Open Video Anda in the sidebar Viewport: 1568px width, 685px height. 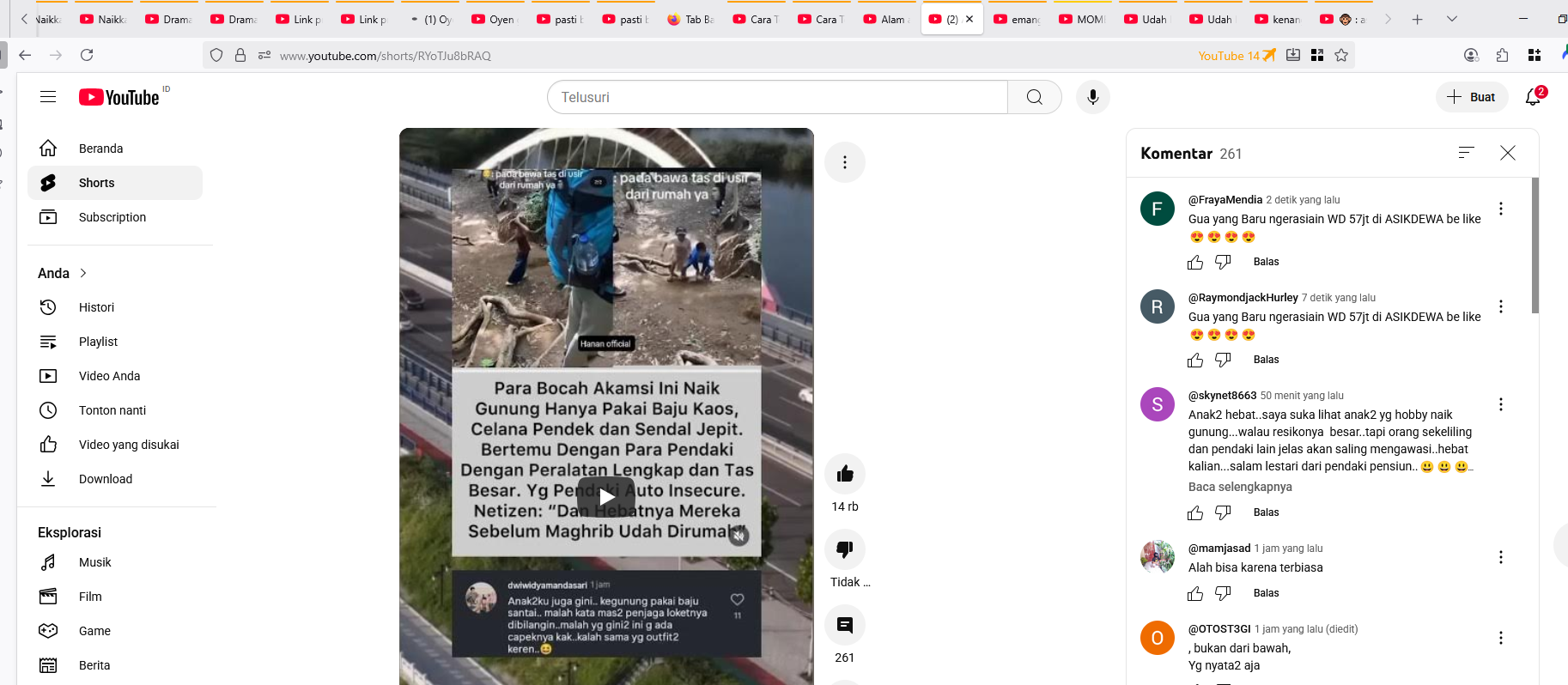pos(115,376)
